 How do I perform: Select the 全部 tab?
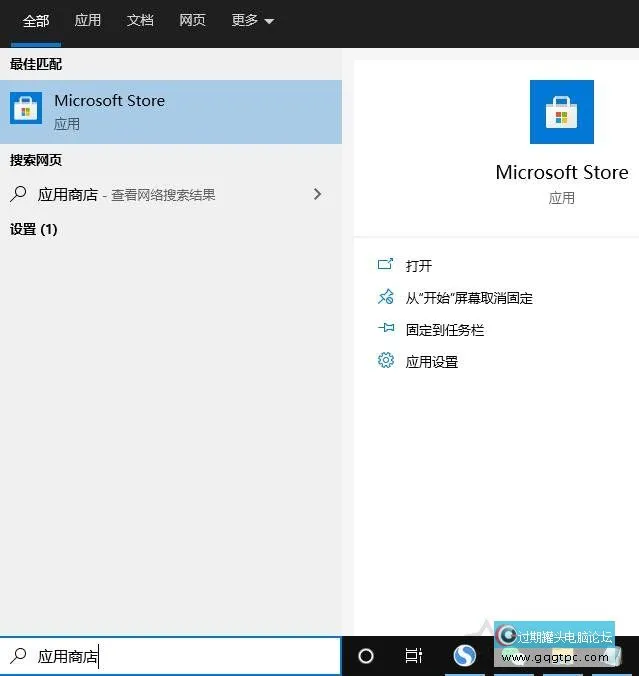[x=36, y=20]
